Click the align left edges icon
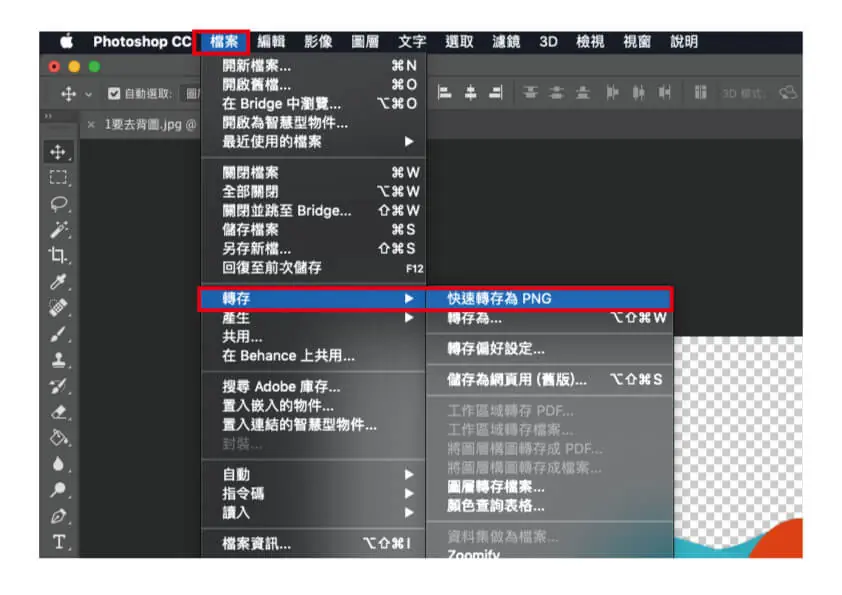Screen dimensions: 842x595 click(x=445, y=93)
